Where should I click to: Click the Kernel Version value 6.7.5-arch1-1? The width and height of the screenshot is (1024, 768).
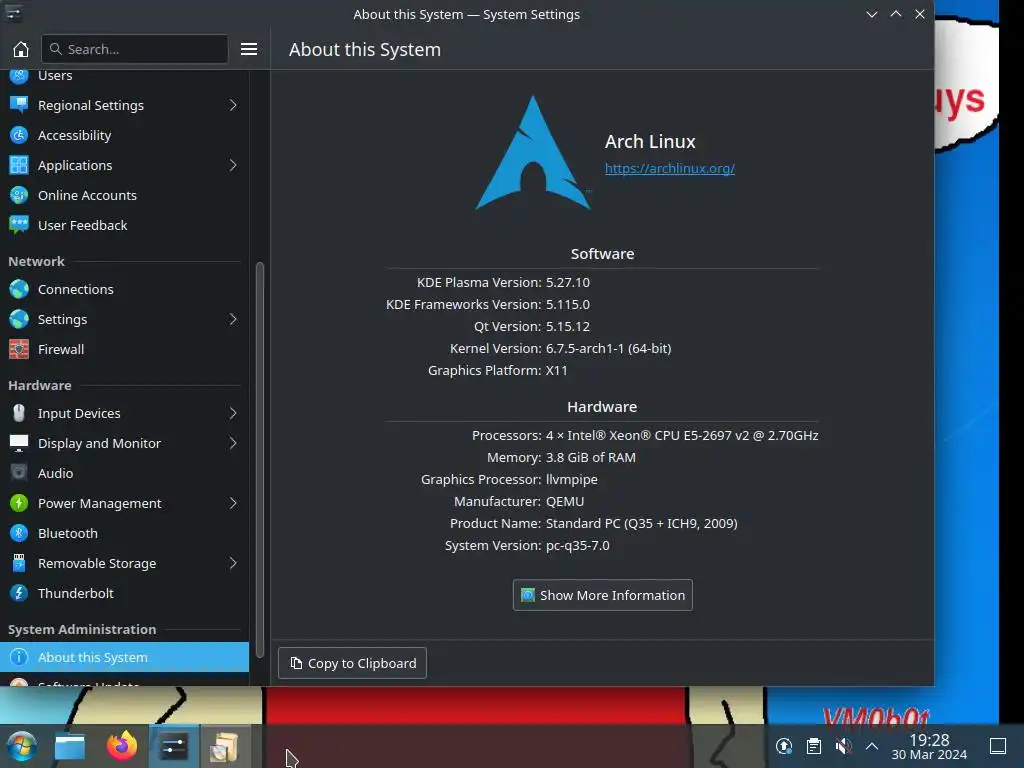tap(609, 348)
